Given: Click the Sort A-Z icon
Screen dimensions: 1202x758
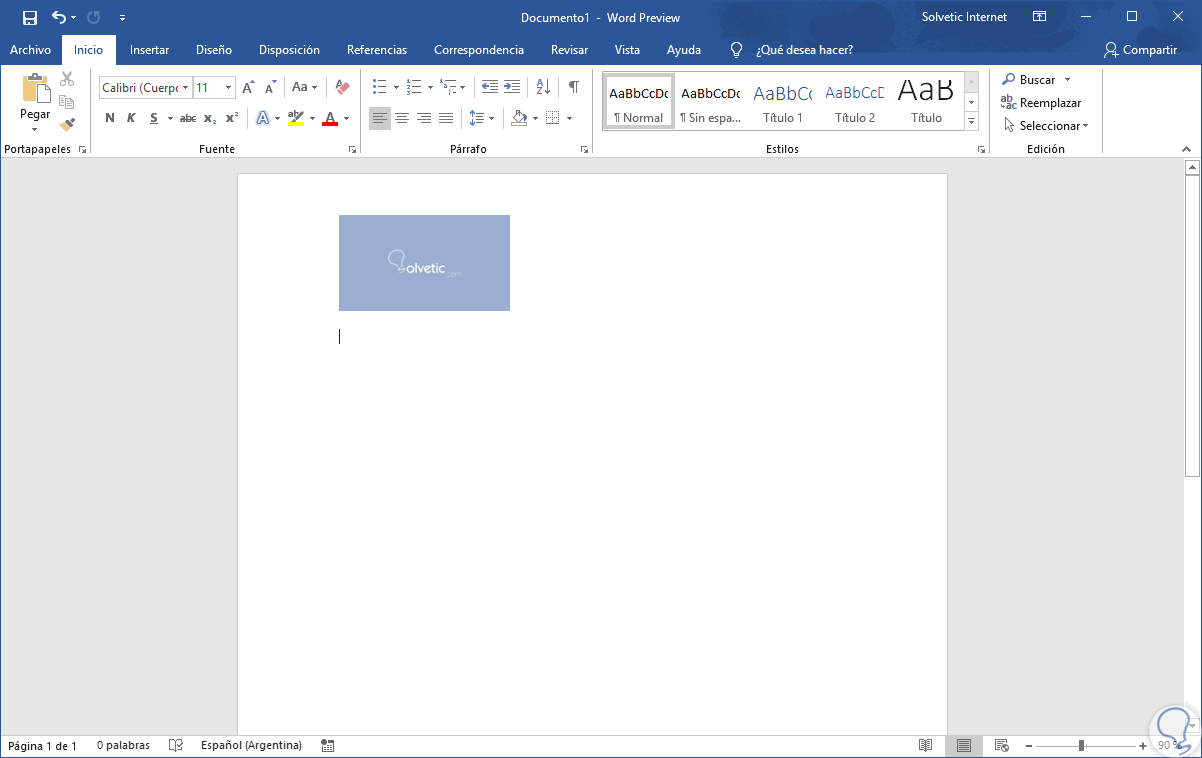Looking at the screenshot, I should coord(543,87).
